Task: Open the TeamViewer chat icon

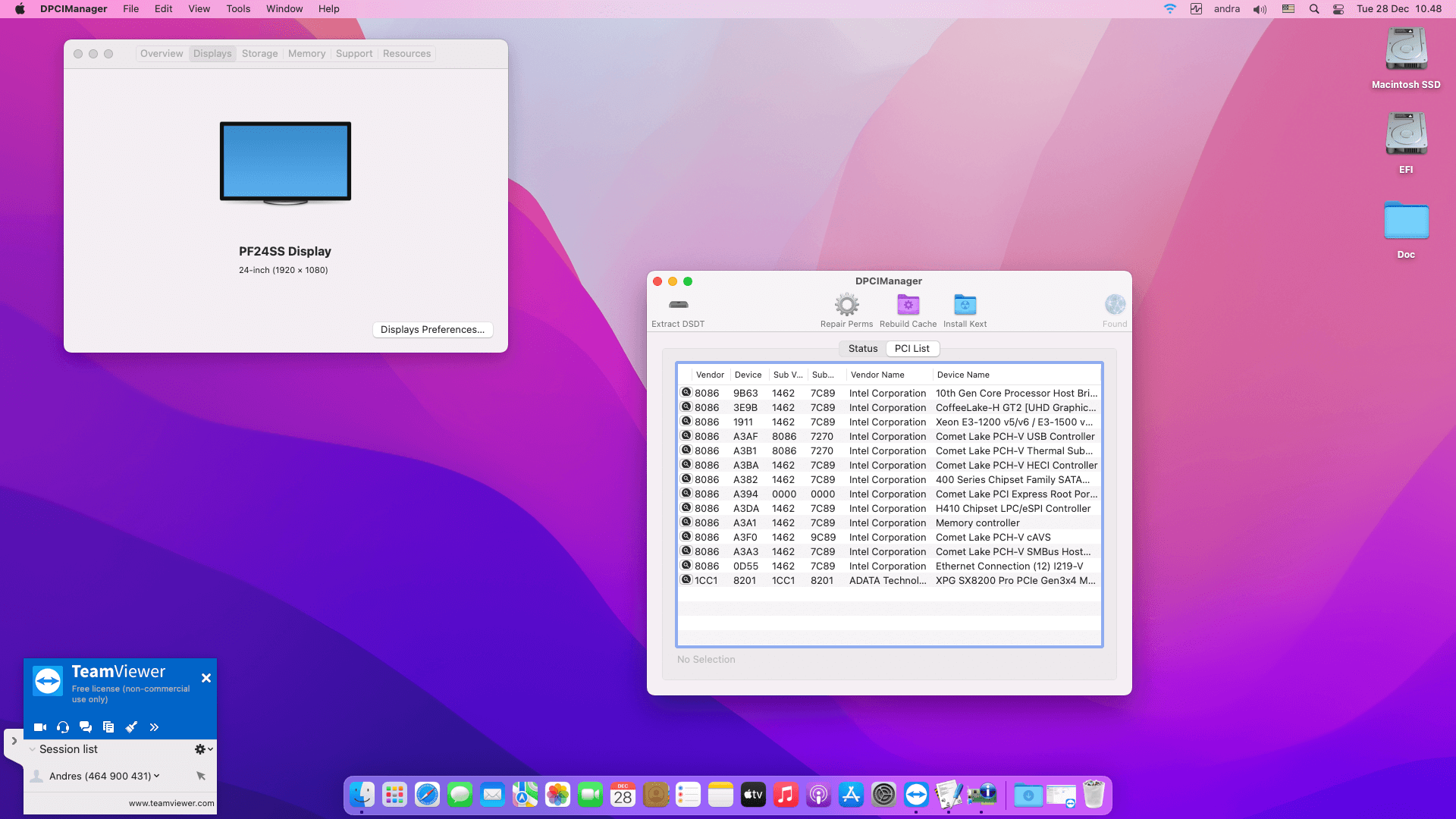Action: pos(86,727)
